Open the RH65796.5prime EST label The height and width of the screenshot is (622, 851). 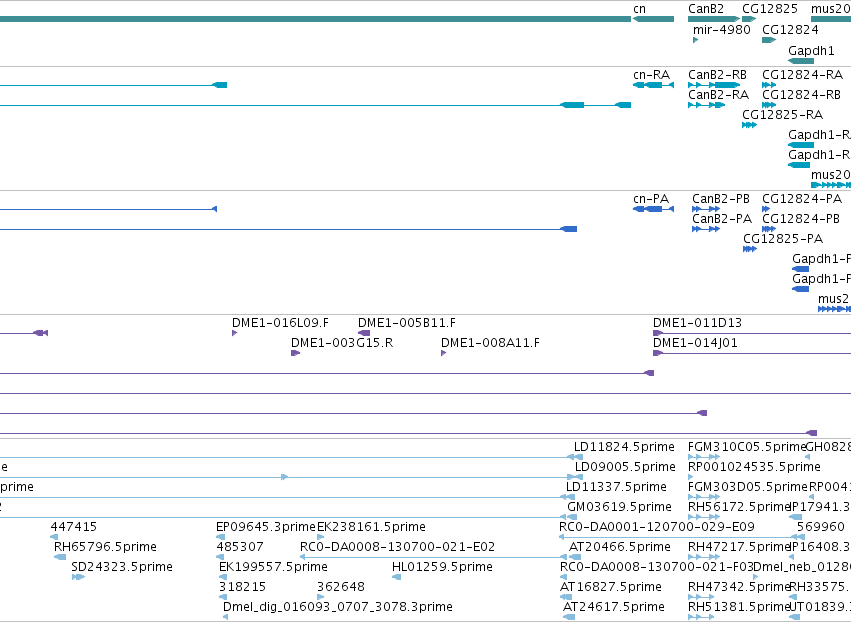[x=105, y=547]
